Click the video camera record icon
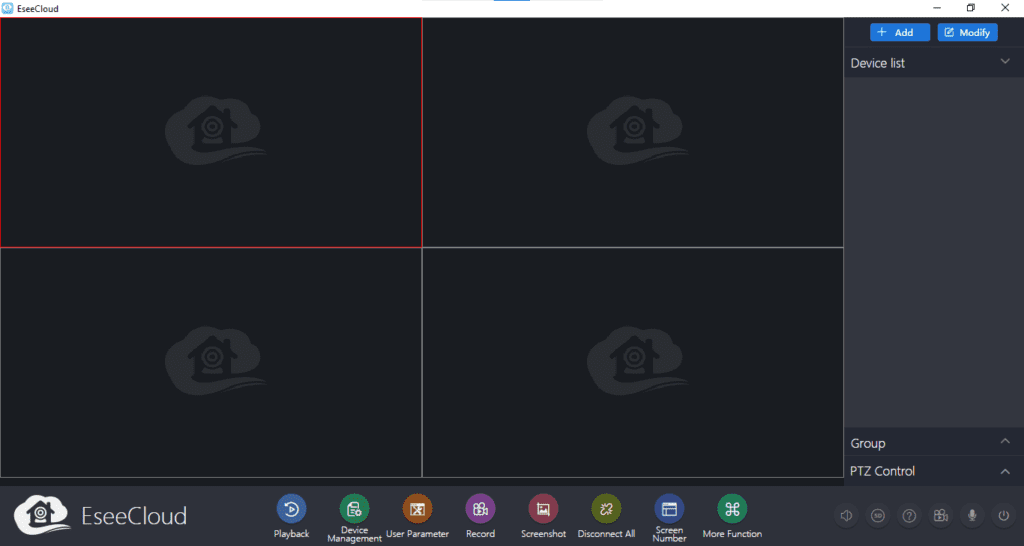Screen dimensions: 1024x546 [x=940, y=516]
